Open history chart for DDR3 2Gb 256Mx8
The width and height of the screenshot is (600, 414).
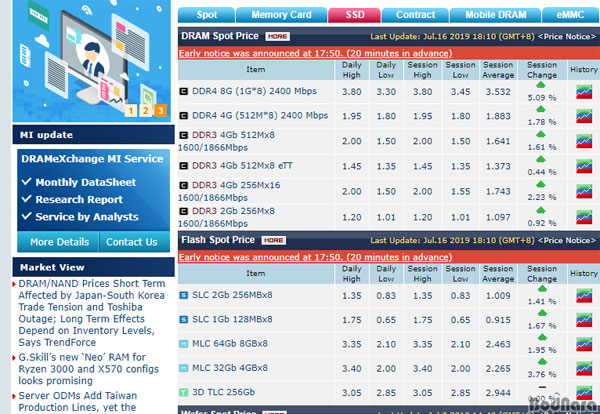click(x=584, y=217)
